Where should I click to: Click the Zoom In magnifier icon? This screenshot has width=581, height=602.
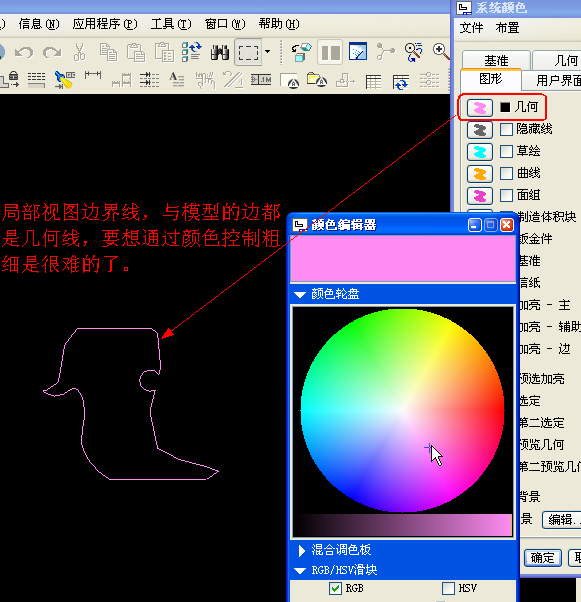click(441, 51)
